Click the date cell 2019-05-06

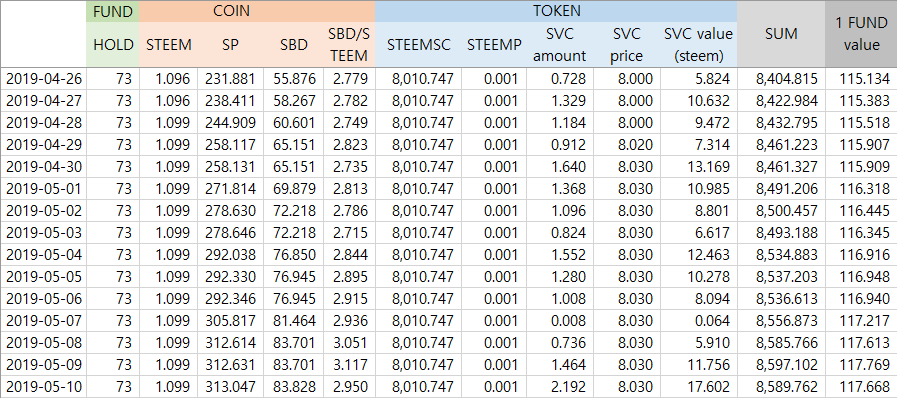[x=43, y=298]
